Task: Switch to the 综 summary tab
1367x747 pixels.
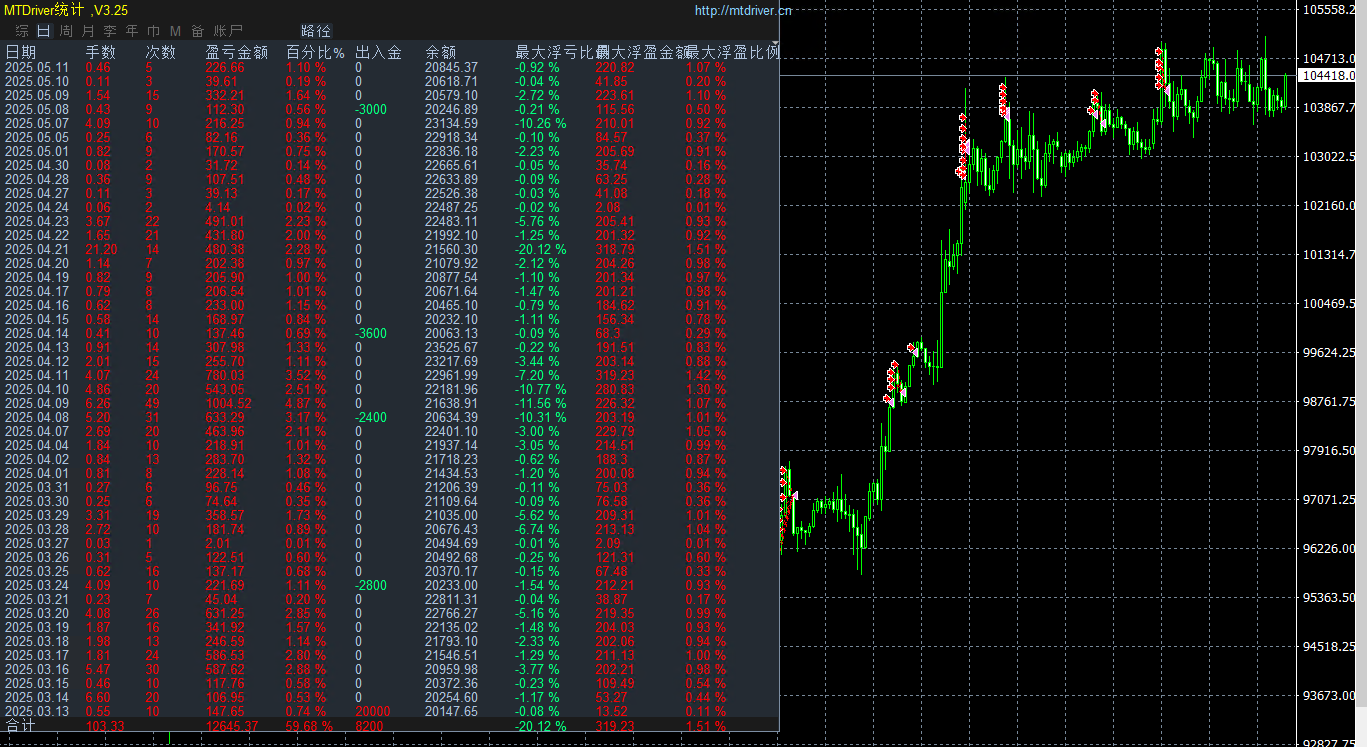Action: 22,31
